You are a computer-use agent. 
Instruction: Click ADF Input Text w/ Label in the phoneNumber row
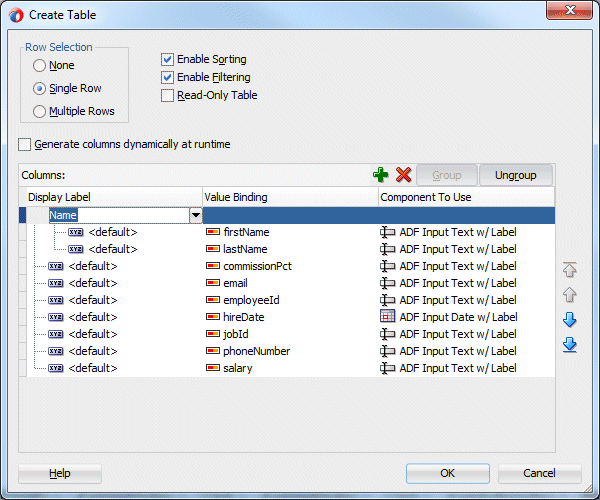click(x=458, y=351)
